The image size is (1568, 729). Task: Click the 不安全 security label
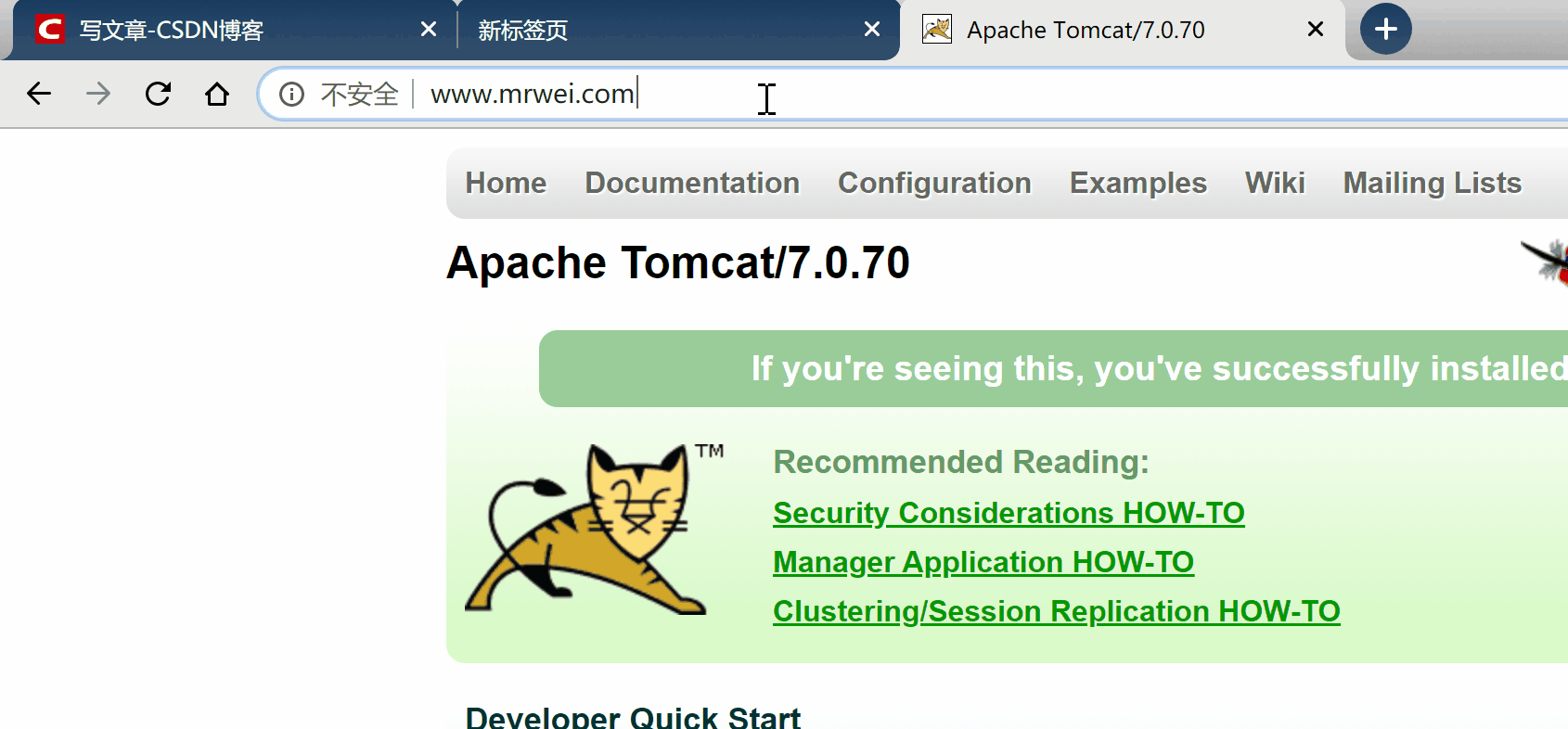click(359, 95)
